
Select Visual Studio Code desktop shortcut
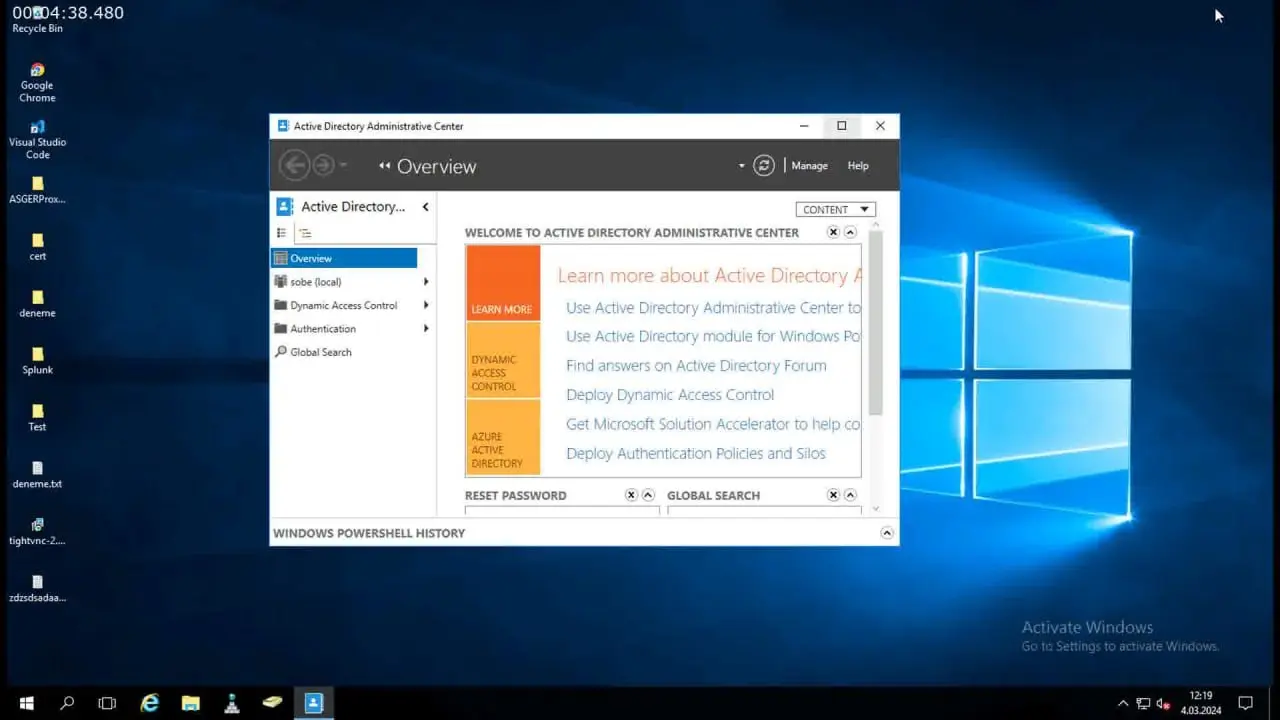pos(37,140)
